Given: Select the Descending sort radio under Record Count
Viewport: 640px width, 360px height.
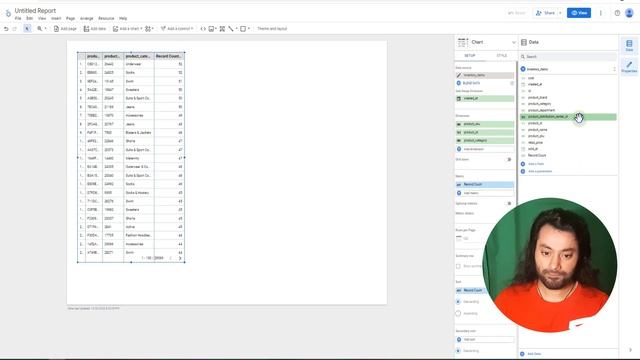Looking at the screenshot, I should point(458,302).
